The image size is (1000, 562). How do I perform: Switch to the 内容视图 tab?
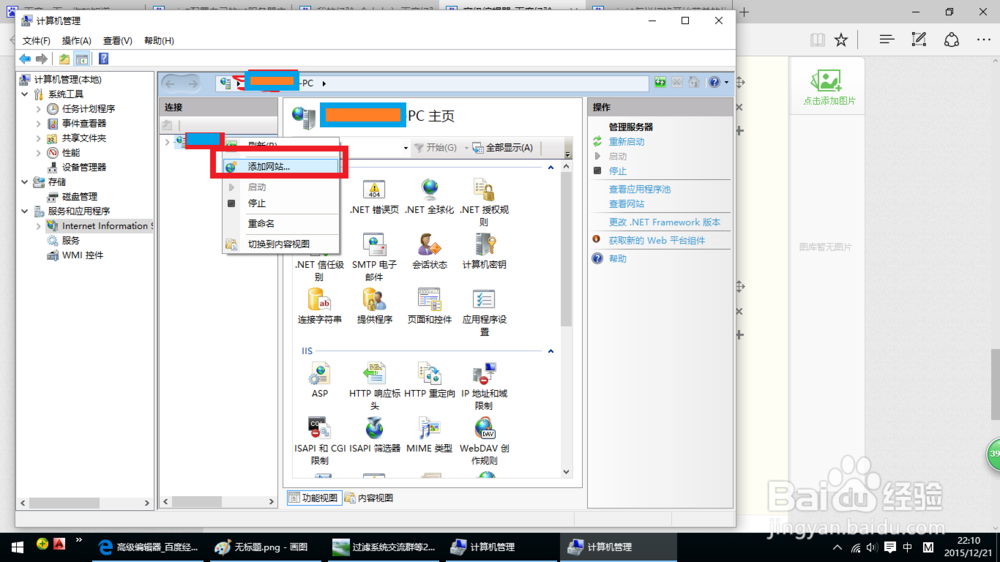[369, 498]
